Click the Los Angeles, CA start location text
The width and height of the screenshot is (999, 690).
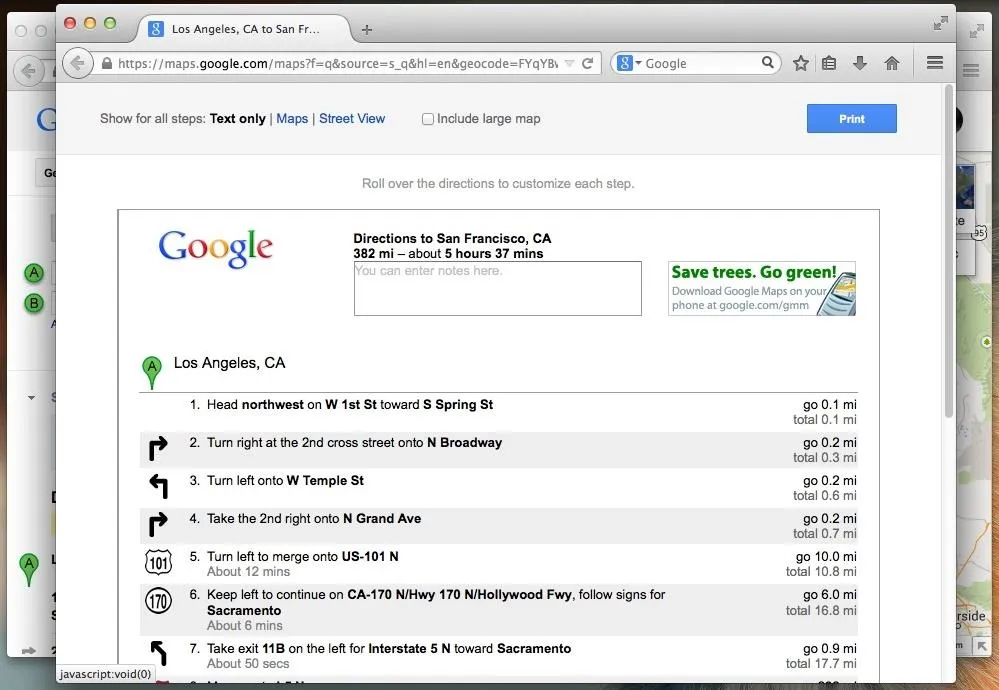pyautogui.click(x=229, y=363)
